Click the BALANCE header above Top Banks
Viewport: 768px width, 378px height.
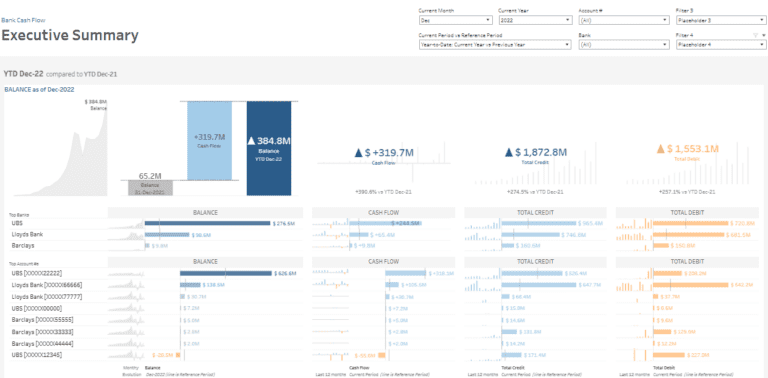click(x=206, y=213)
